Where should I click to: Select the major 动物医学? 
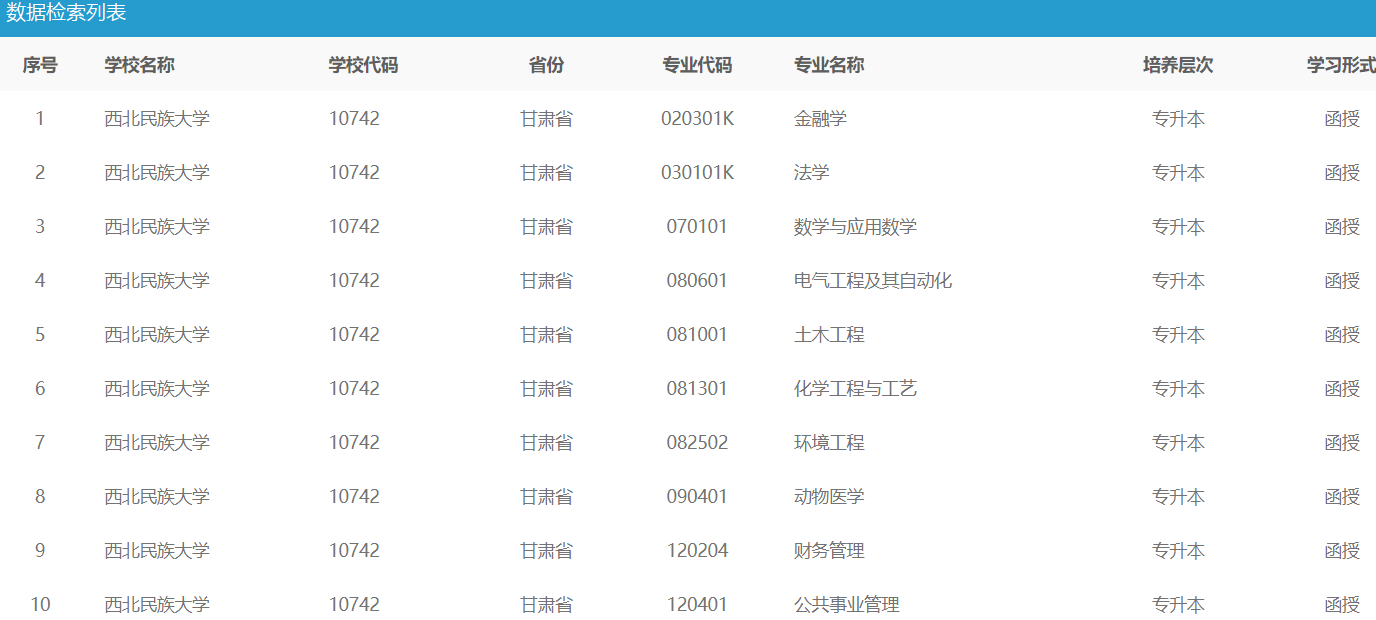[829, 497]
